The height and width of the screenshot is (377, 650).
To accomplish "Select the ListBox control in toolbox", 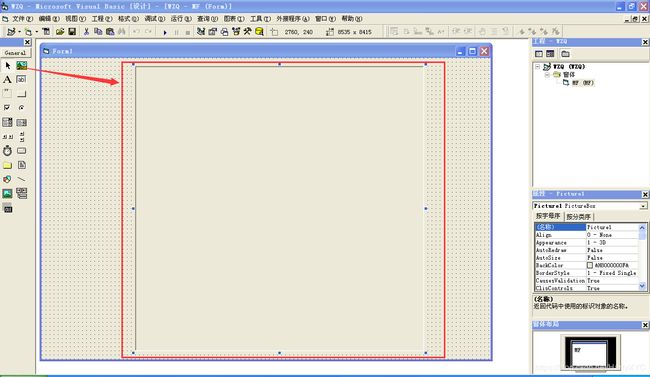I will pos(22,122).
